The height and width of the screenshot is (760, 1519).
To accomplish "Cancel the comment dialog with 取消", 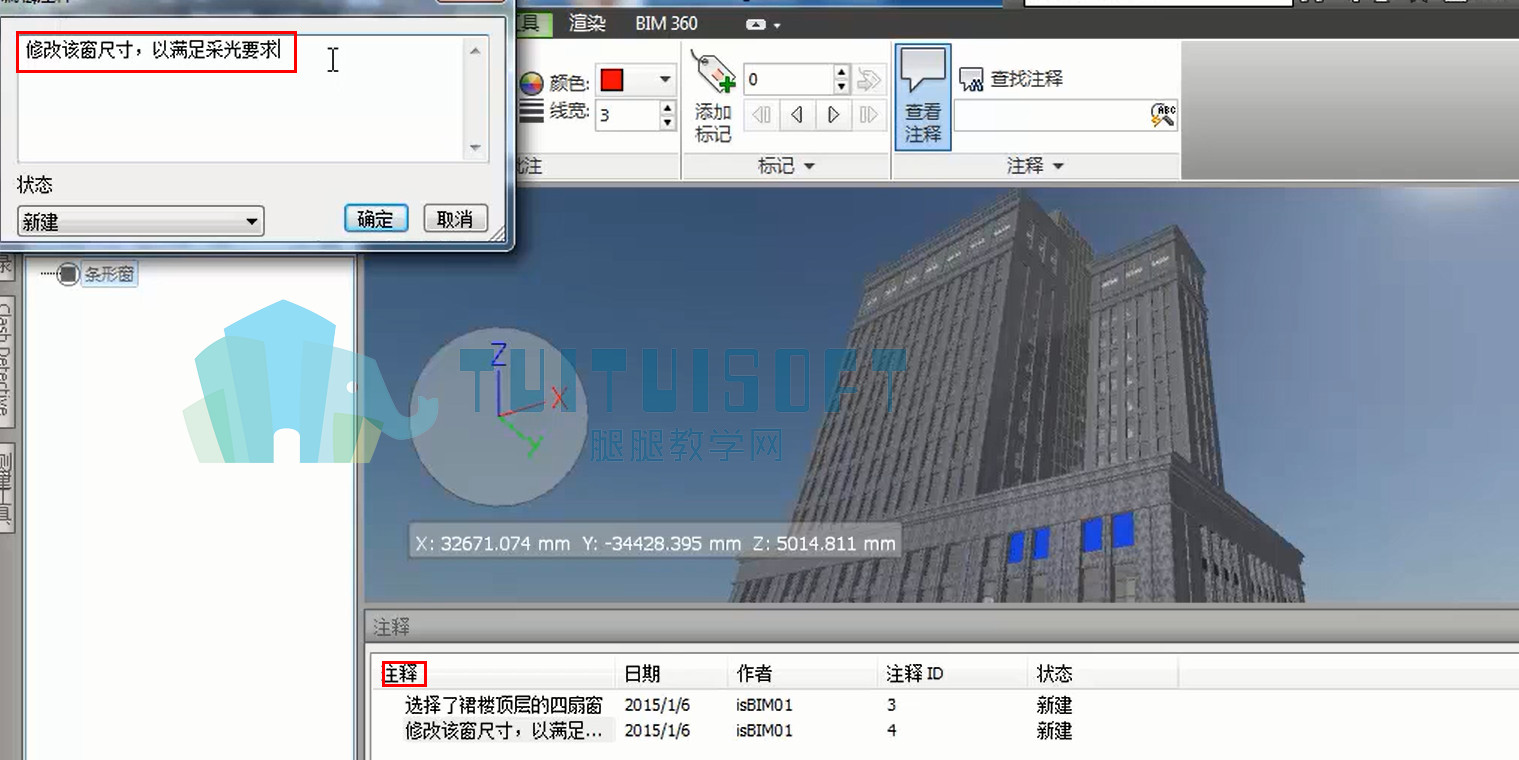I will coord(455,219).
